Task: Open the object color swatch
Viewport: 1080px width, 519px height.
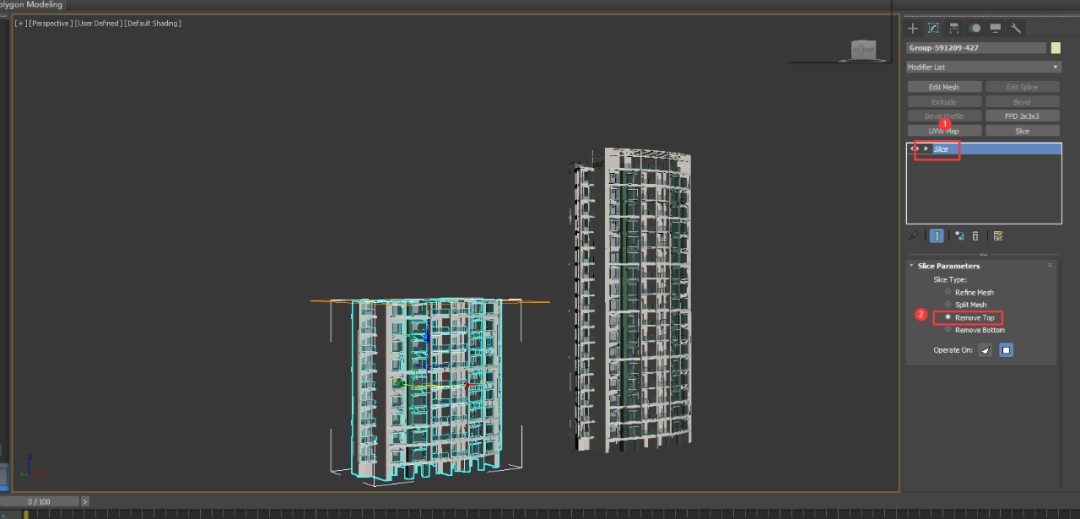Action: click(1056, 47)
